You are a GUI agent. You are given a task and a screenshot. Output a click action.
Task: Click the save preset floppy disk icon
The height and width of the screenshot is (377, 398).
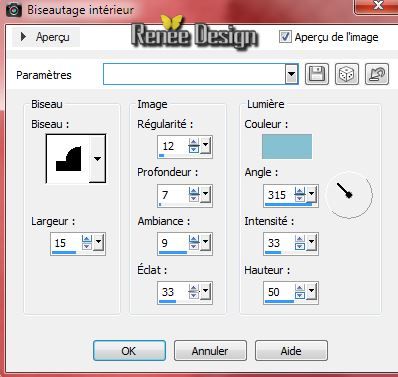click(x=317, y=74)
